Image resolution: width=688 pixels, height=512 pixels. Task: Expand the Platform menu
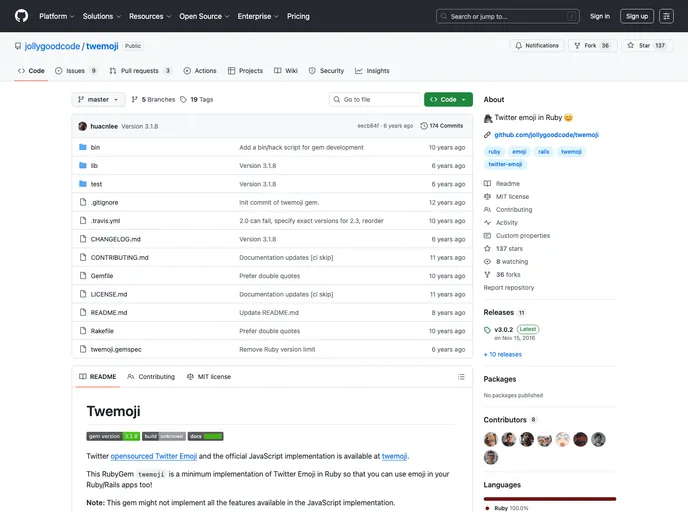tap(57, 16)
